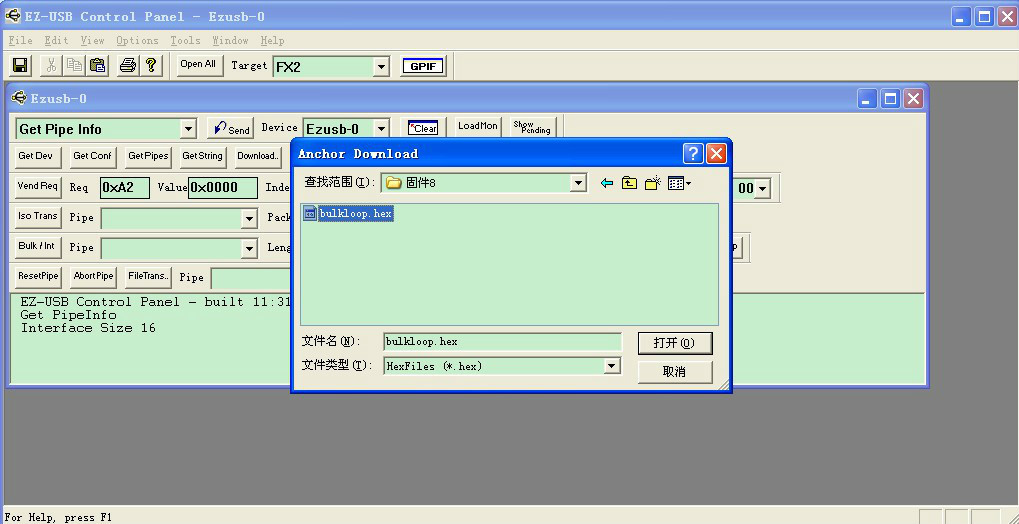Expand the look-in folder dropdown
Viewport: 1019px width, 524px height.
pos(577,183)
